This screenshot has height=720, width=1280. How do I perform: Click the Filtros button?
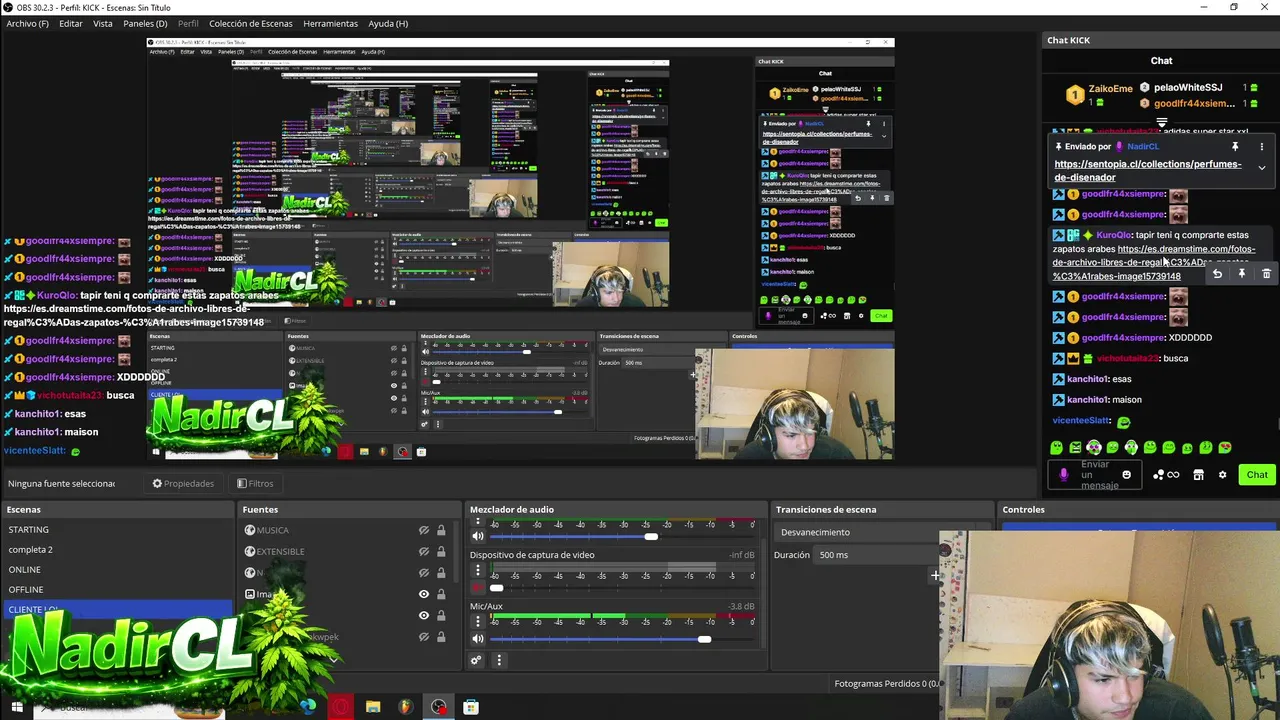coord(255,483)
